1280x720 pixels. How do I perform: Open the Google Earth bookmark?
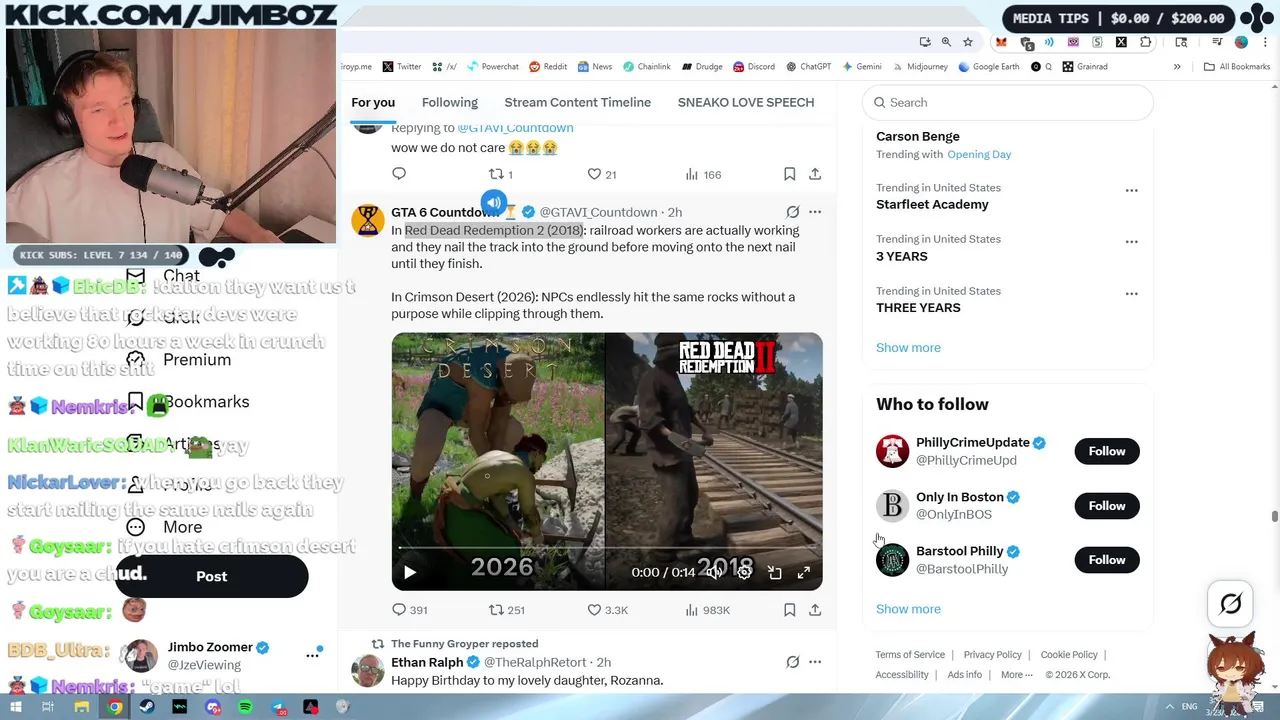click(988, 67)
